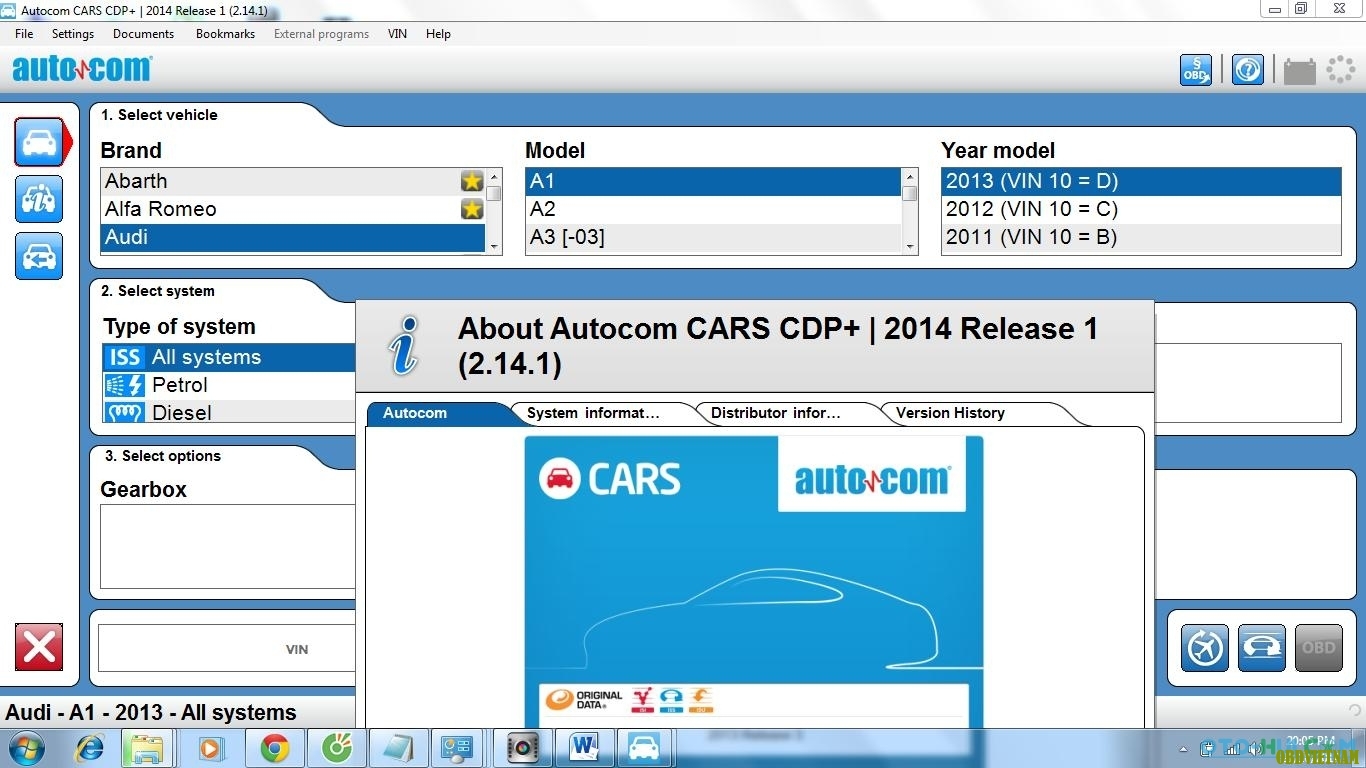Screen dimensions: 1366x768
Task: Click the disabled External programs menu
Action: pyautogui.click(x=321, y=33)
